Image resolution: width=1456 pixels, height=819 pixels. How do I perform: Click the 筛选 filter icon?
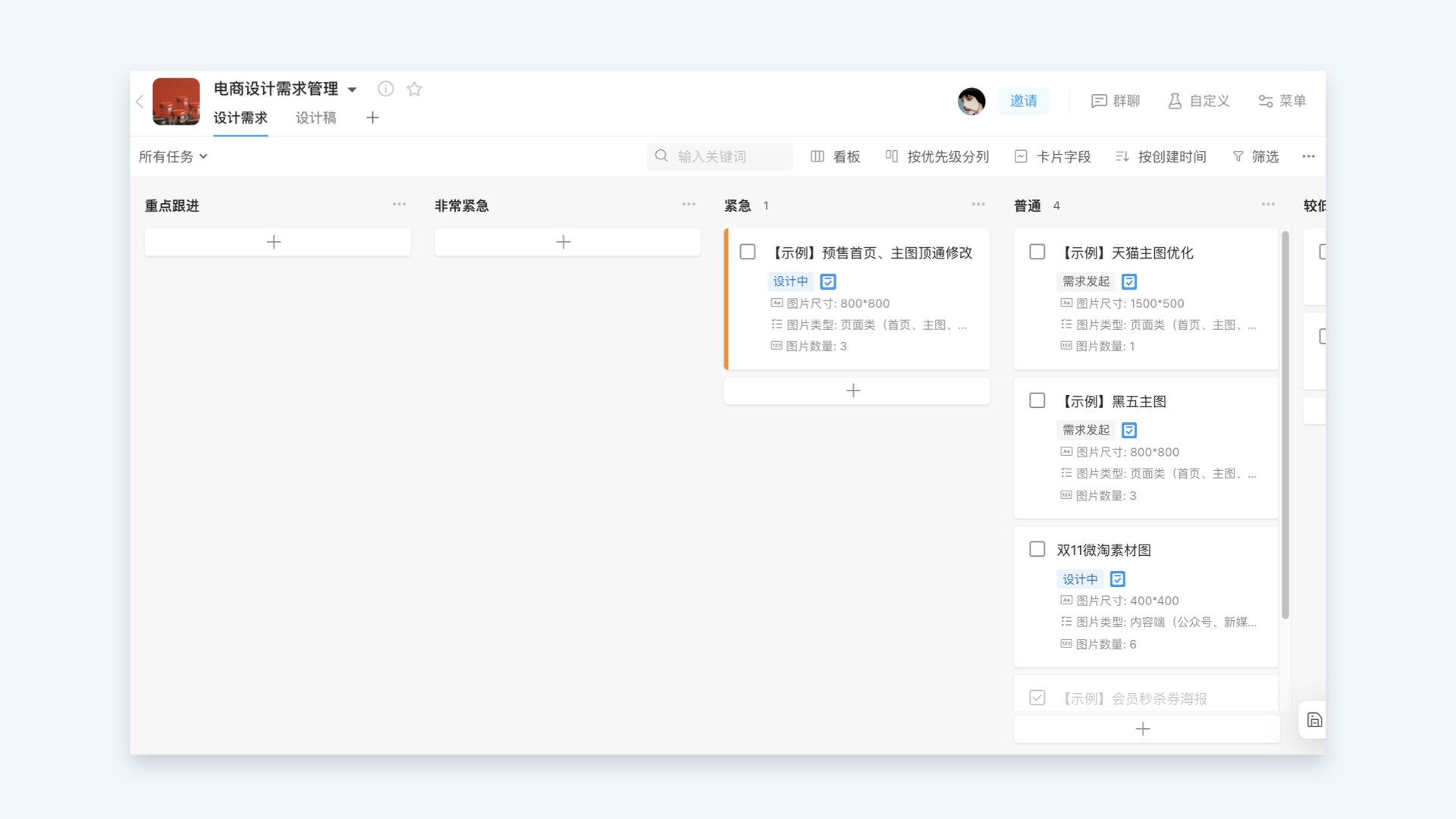click(x=1238, y=156)
